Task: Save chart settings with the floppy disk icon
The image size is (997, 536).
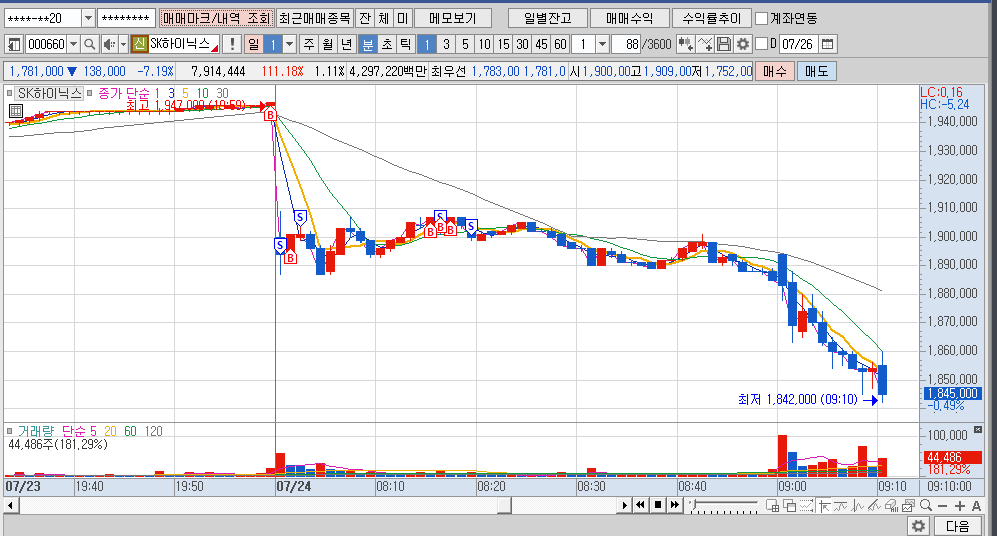Action: click(x=724, y=44)
